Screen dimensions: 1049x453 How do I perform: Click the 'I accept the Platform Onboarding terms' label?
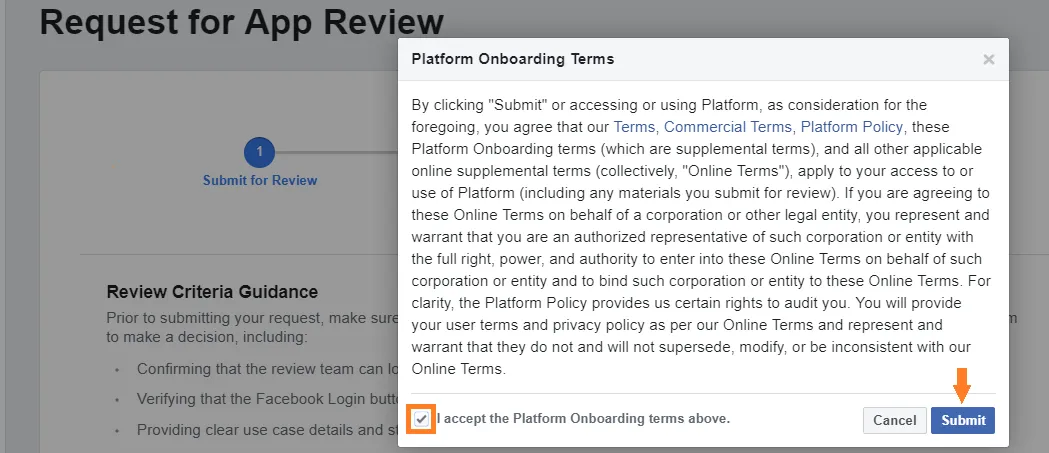click(x=583, y=418)
